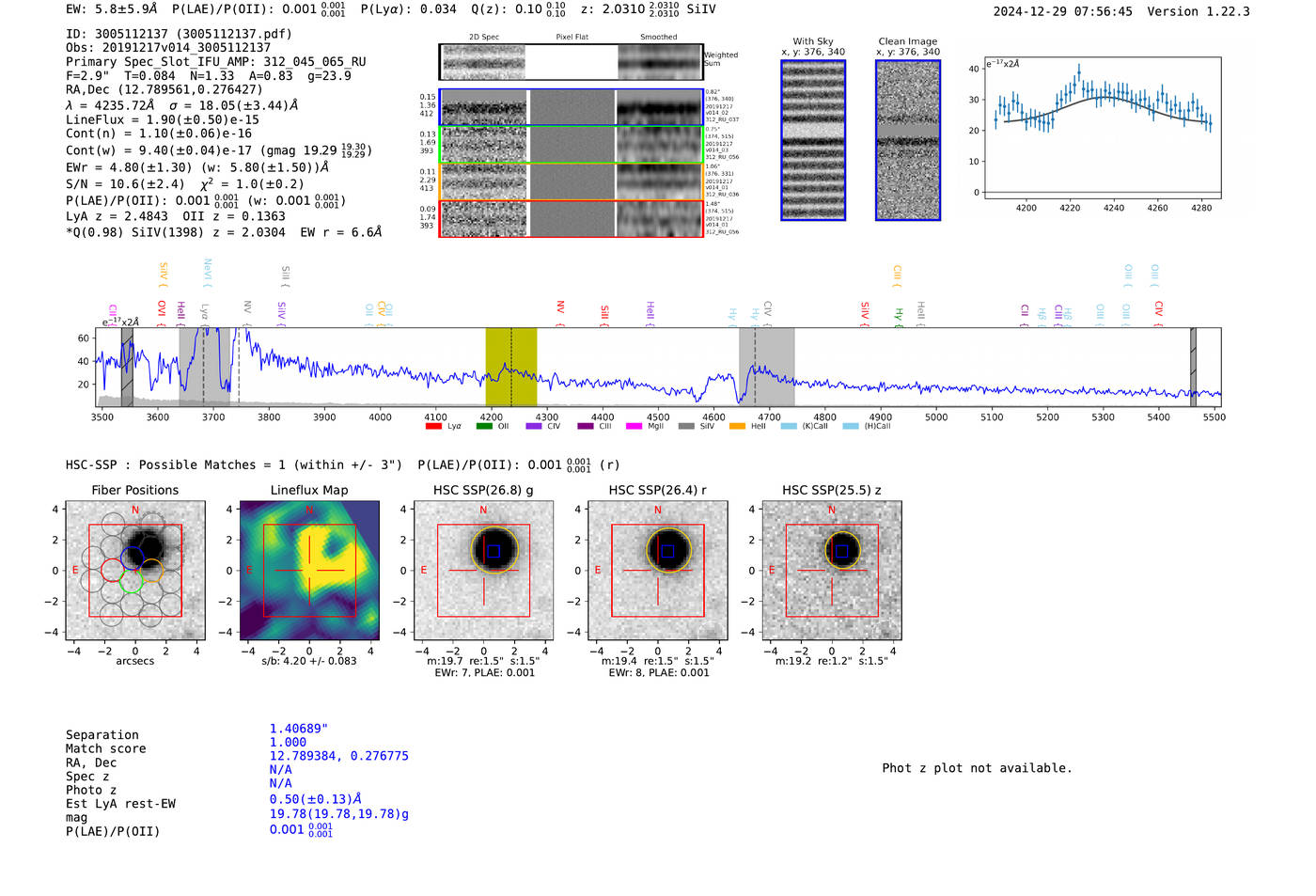Select the Obs: 20191217v014 line
Screen dimensions: 1316x896
click(x=168, y=48)
